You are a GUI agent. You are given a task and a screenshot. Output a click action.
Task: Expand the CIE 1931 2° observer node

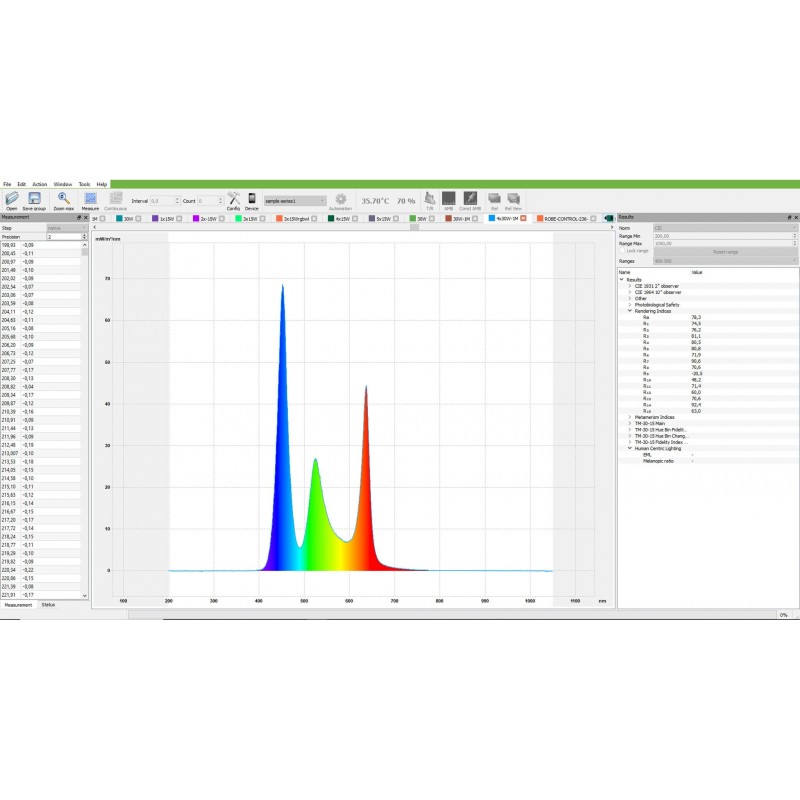(x=630, y=286)
